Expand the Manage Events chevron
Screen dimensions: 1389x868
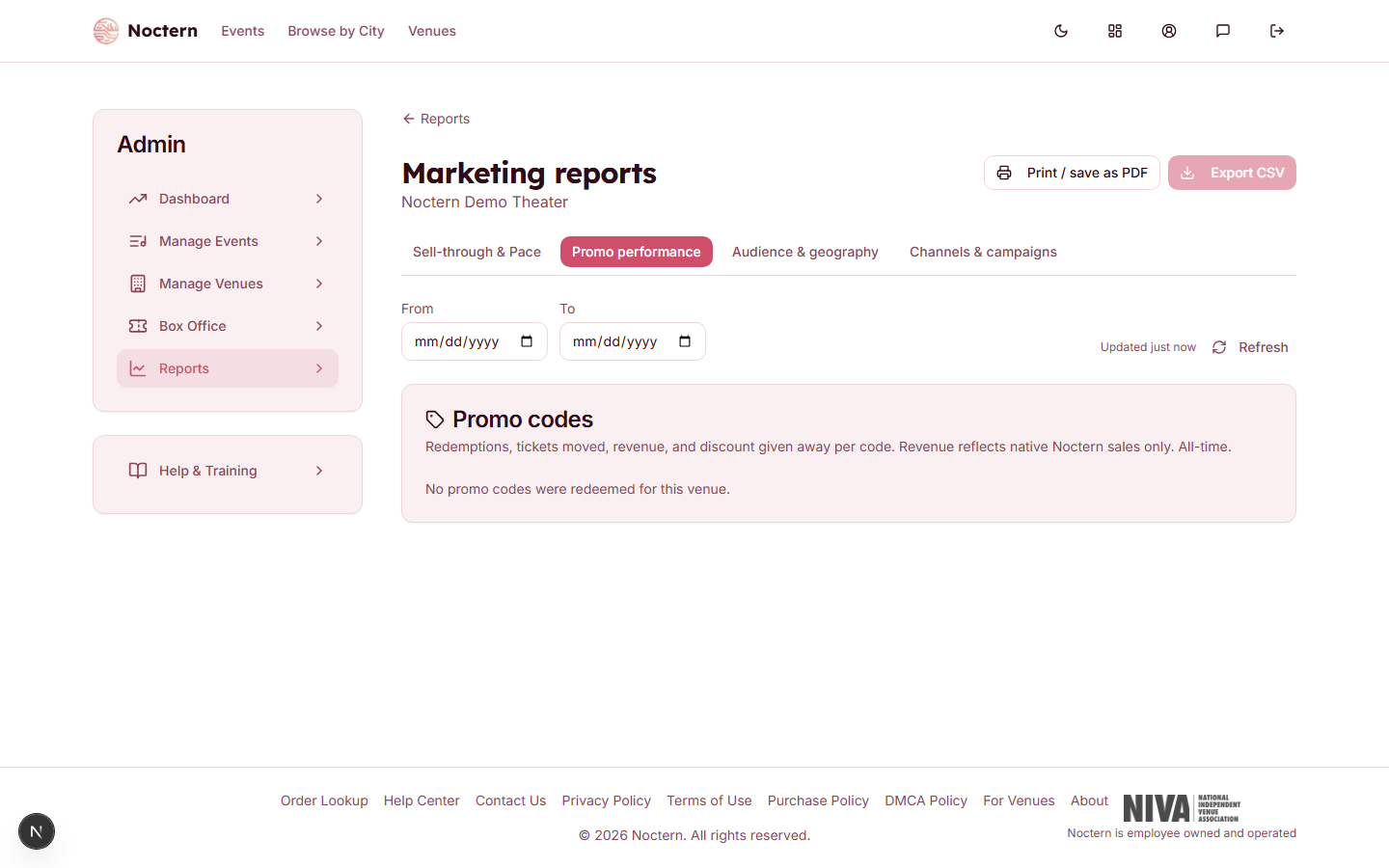point(319,241)
